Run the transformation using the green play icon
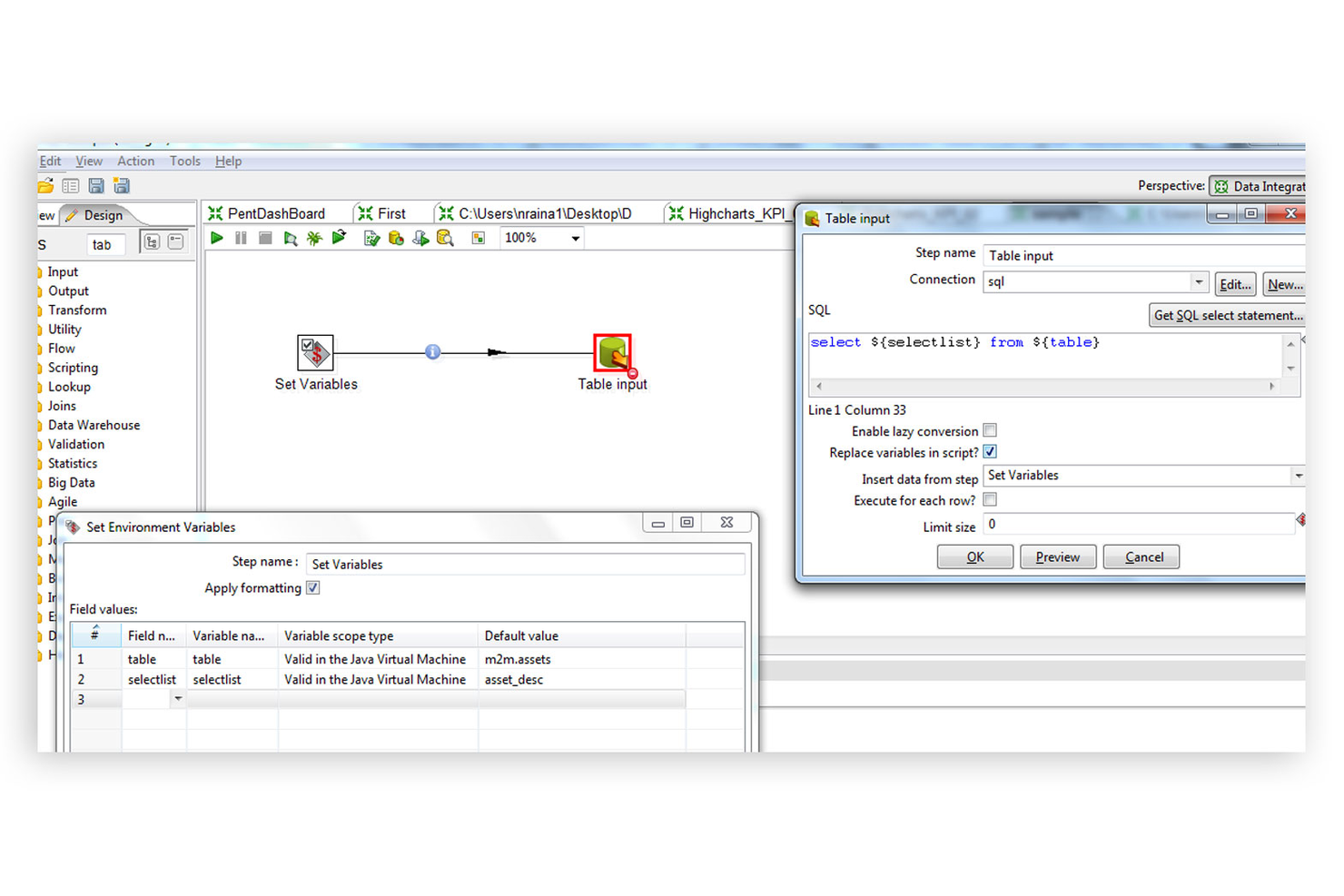This screenshot has height=896, width=1344. pos(216,238)
